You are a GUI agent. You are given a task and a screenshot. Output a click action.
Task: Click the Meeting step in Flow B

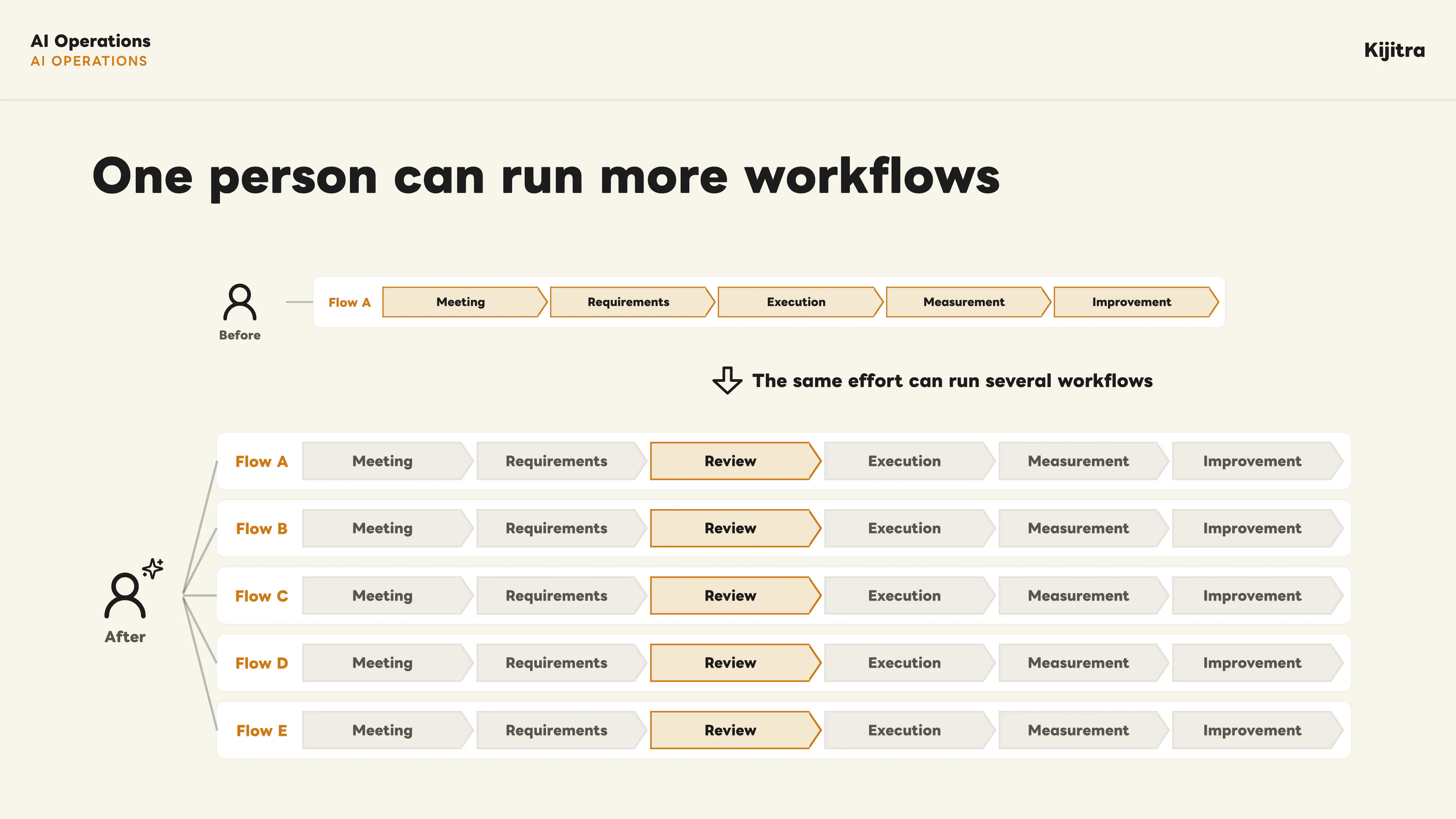[x=388, y=529]
